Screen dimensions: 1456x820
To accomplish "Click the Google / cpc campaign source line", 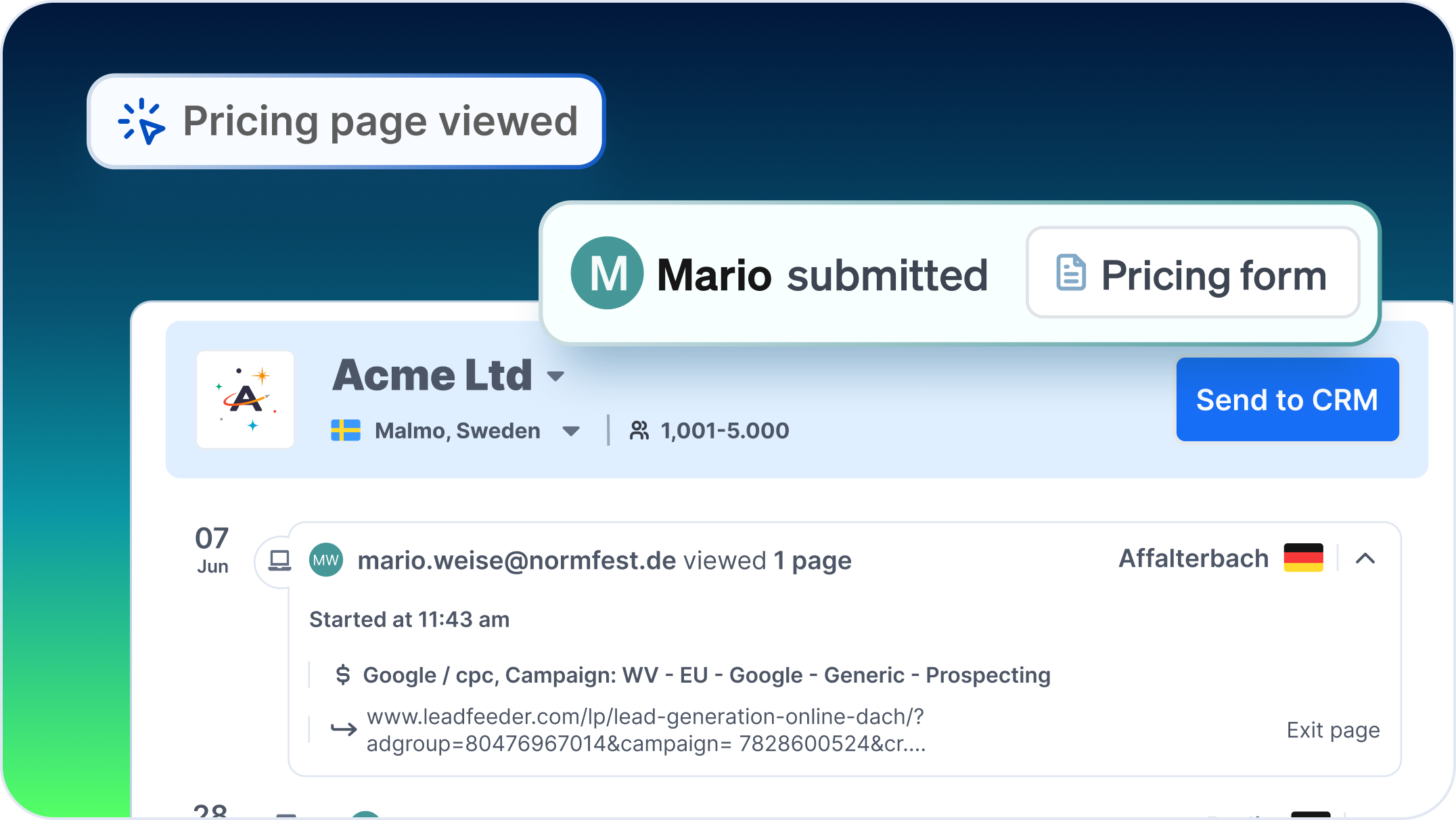I will point(706,675).
